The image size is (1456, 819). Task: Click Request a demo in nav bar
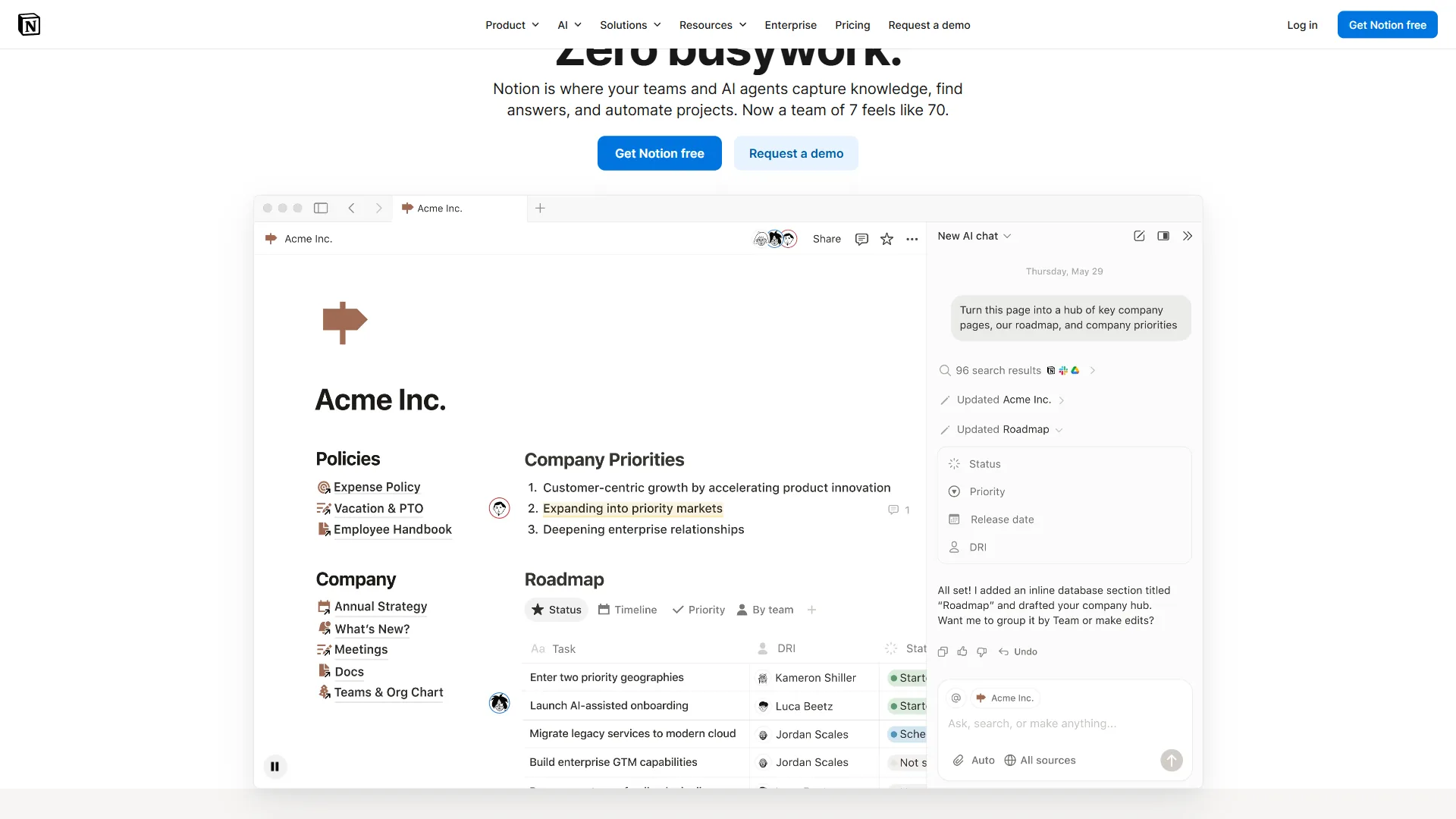point(929,25)
